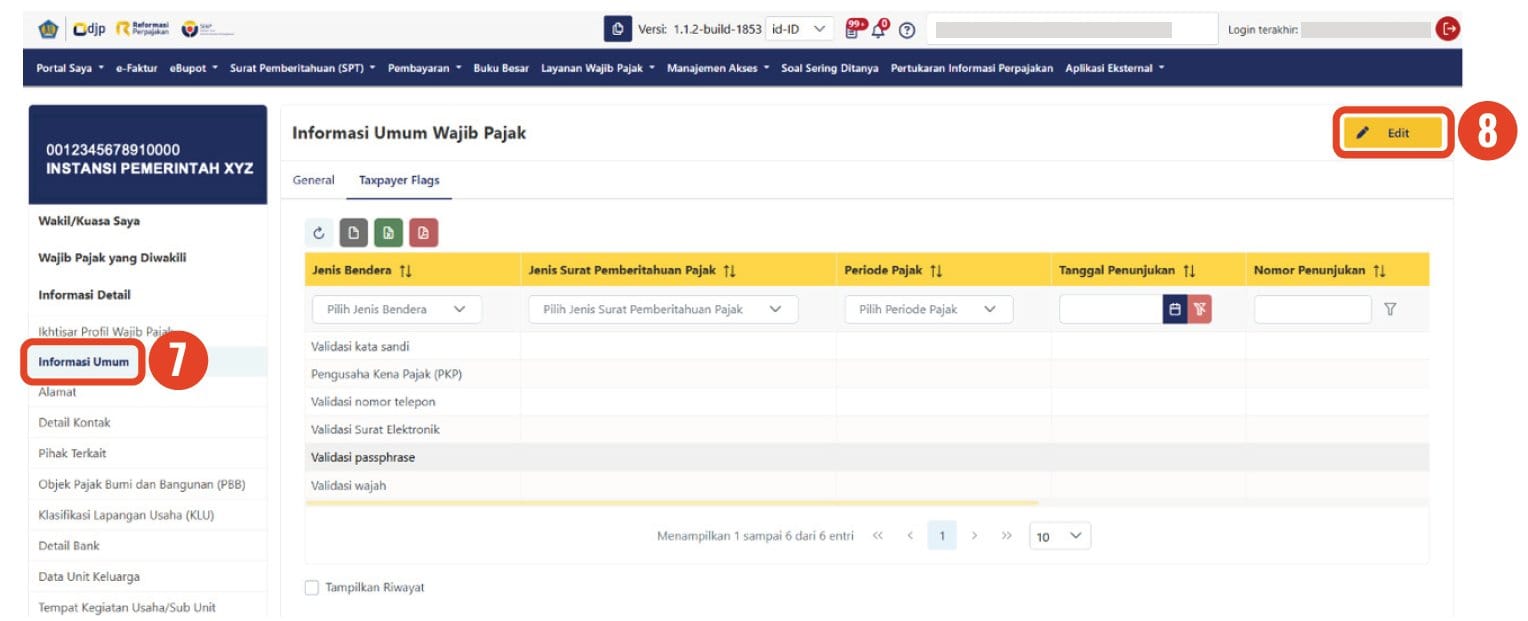Export table using green Excel icon
This screenshot has height=621, width=1528.
click(x=388, y=233)
